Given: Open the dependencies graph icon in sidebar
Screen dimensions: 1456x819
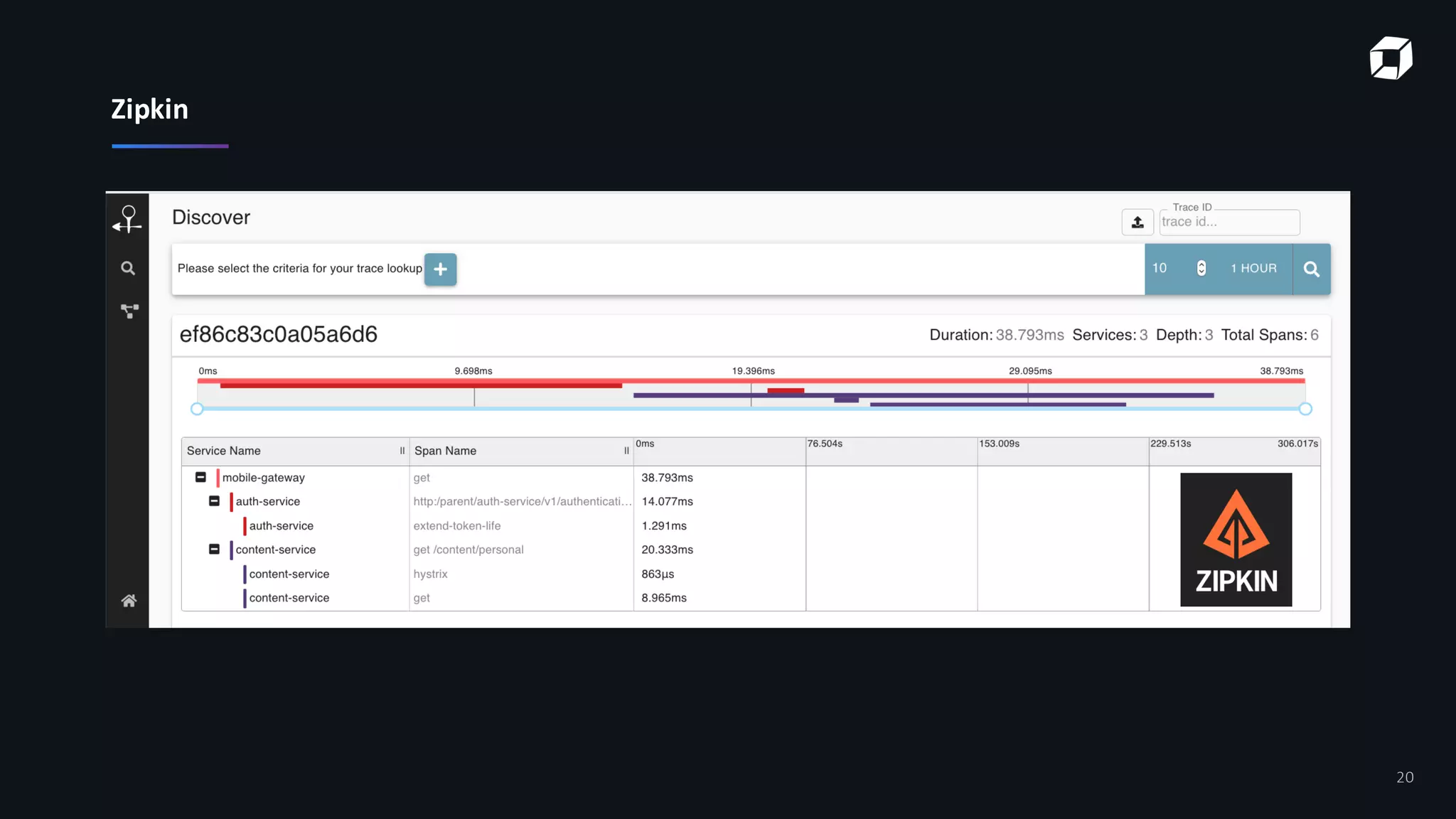Looking at the screenshot, I should pos(129,311).
